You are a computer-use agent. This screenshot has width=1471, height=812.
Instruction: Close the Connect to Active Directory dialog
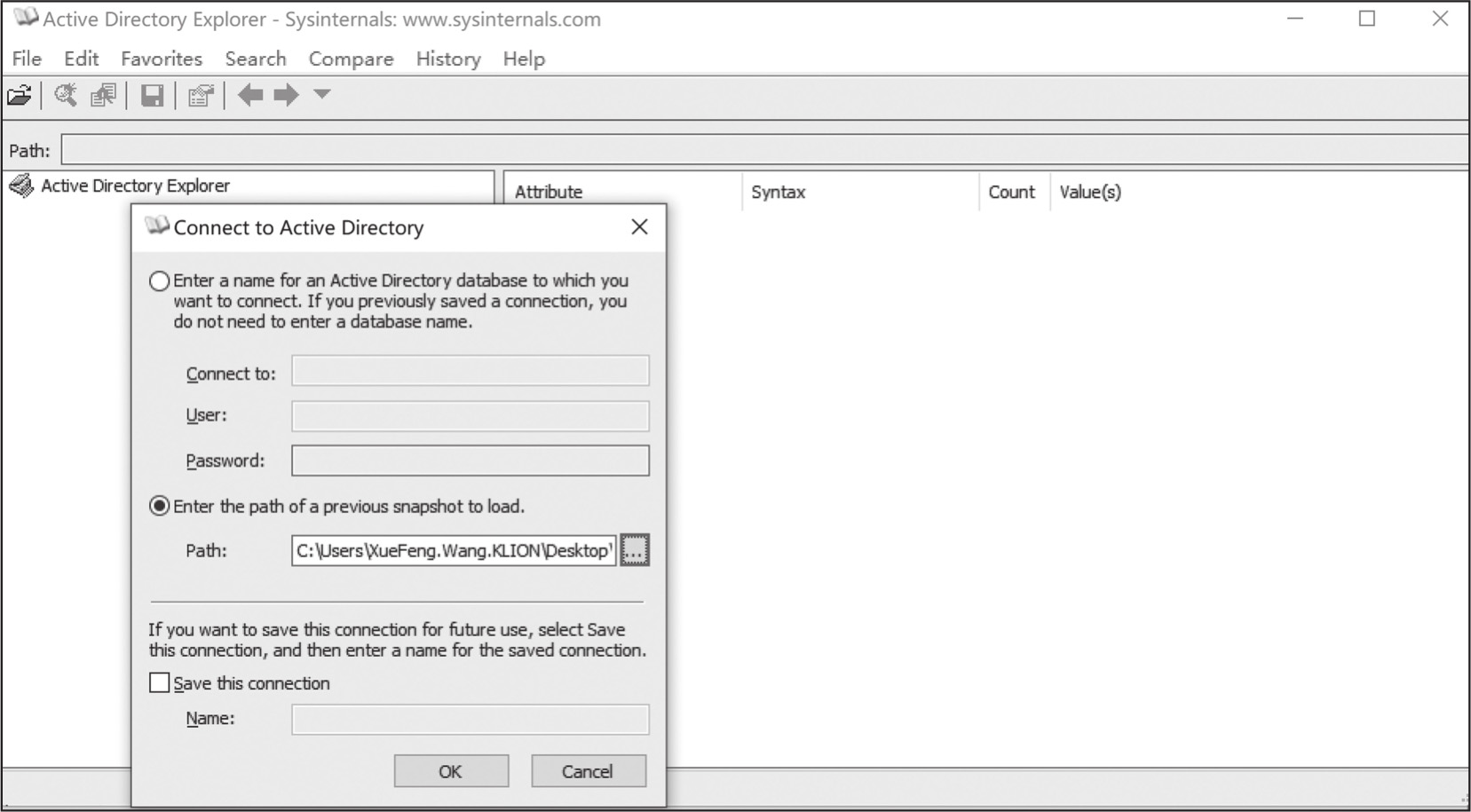coord(639,227)
